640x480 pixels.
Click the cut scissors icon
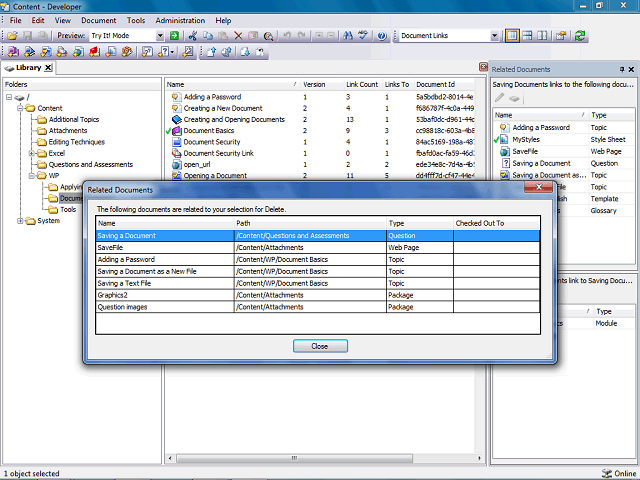click(x=193, y=36)
